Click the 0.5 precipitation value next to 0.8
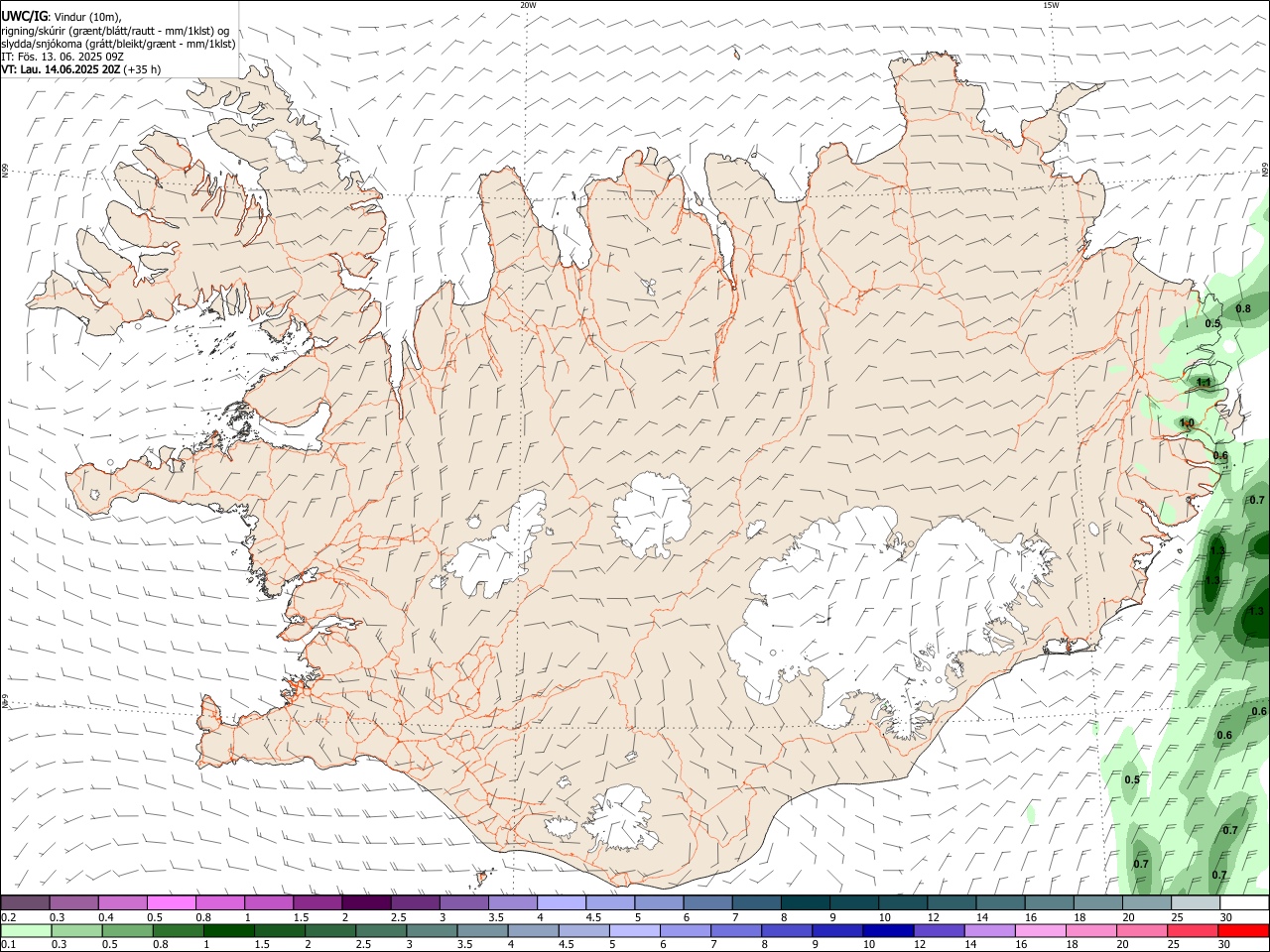 tap(1212, 324)
